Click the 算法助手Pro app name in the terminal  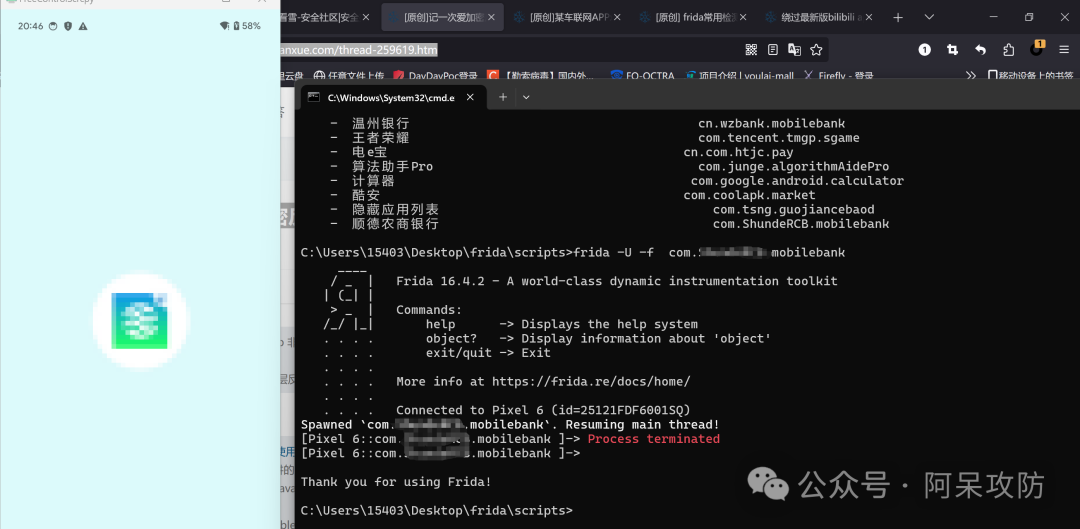392,167
